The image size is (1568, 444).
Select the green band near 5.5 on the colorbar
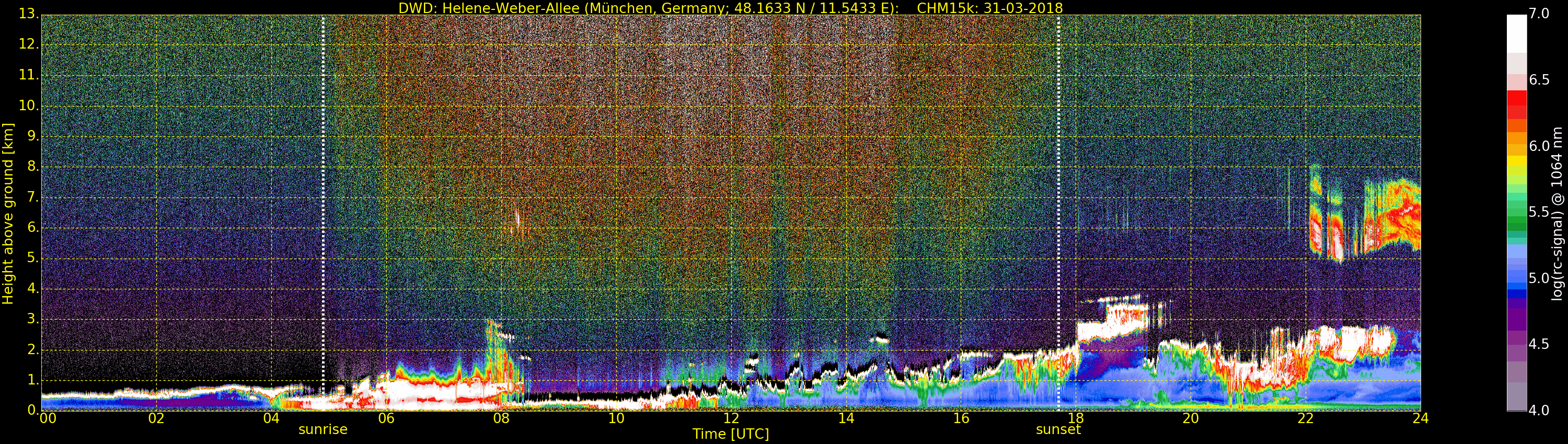point(1516,213)
